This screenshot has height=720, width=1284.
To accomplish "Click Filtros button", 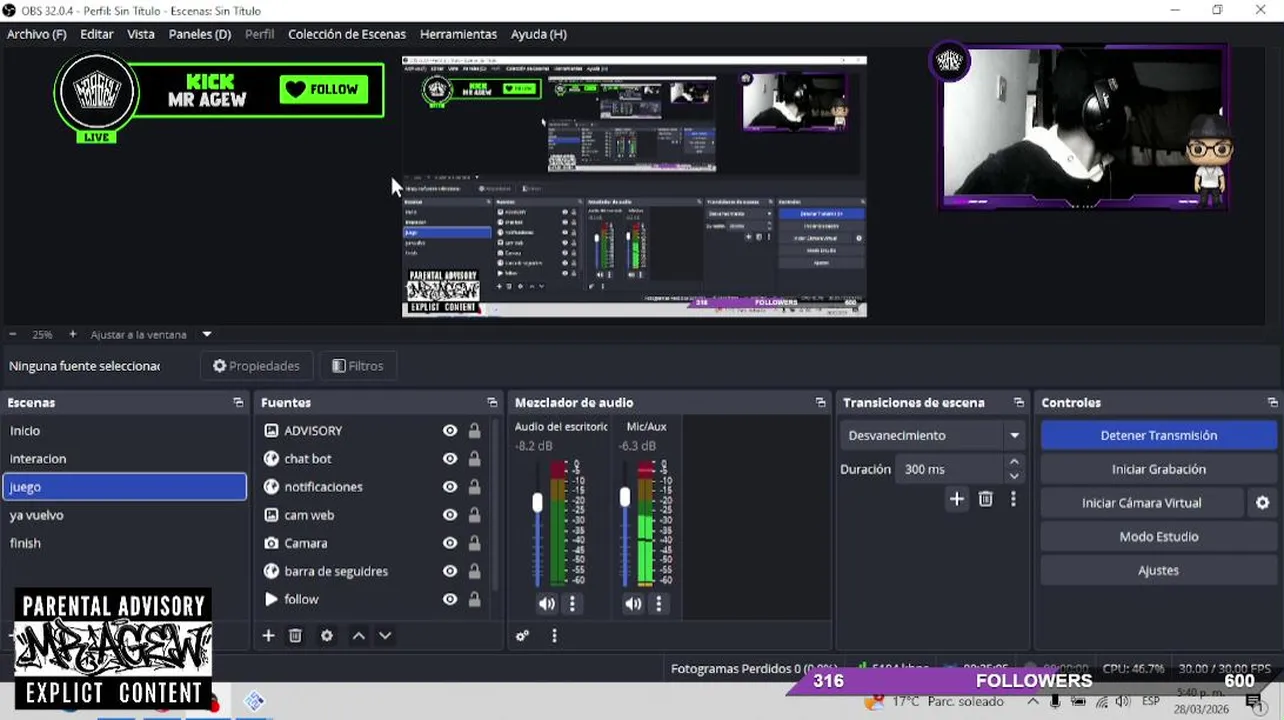I will click(358, 366).
